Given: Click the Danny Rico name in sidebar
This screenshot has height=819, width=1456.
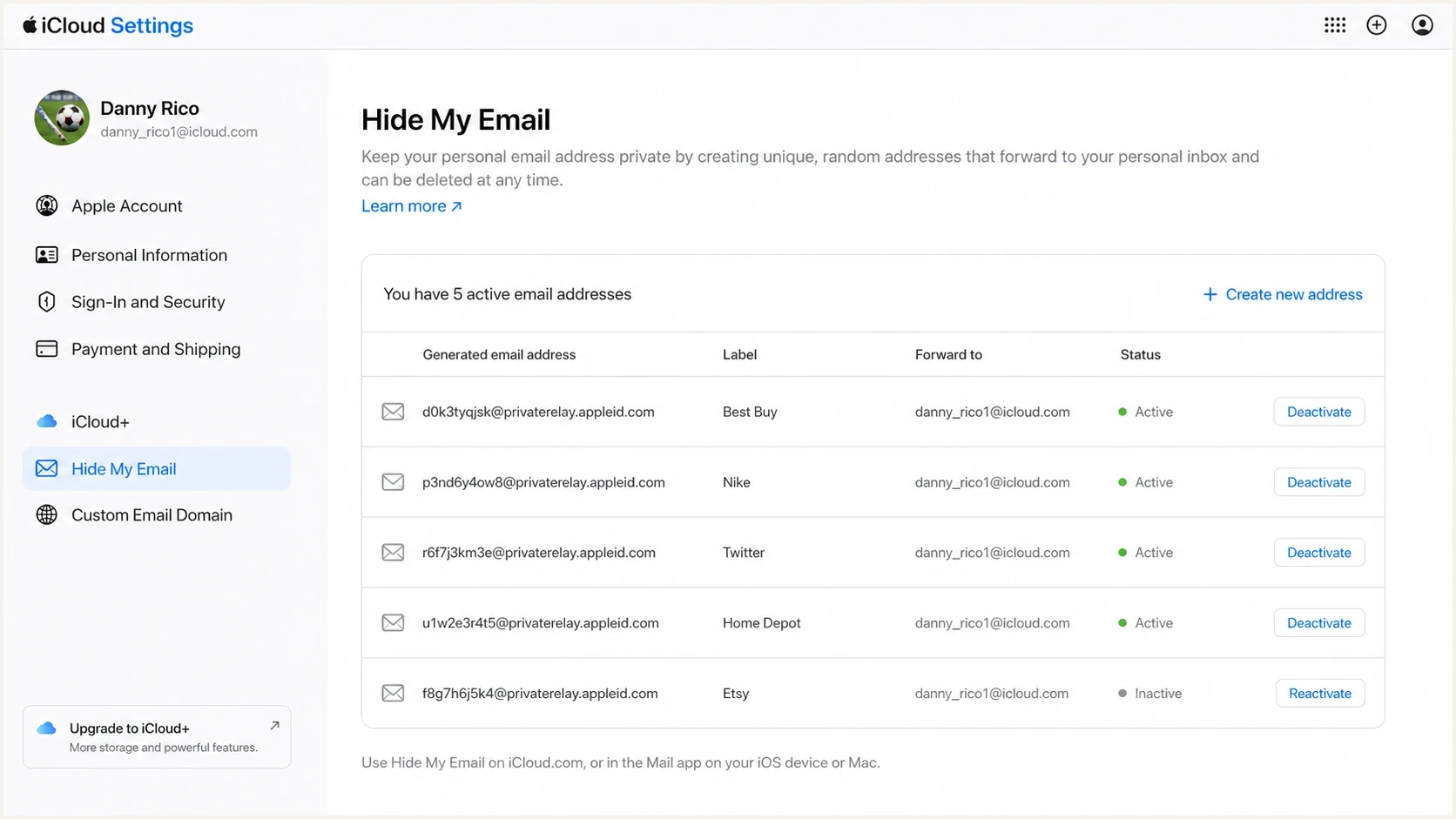Looking at the screenshot, I should click(x=150, y=108).
